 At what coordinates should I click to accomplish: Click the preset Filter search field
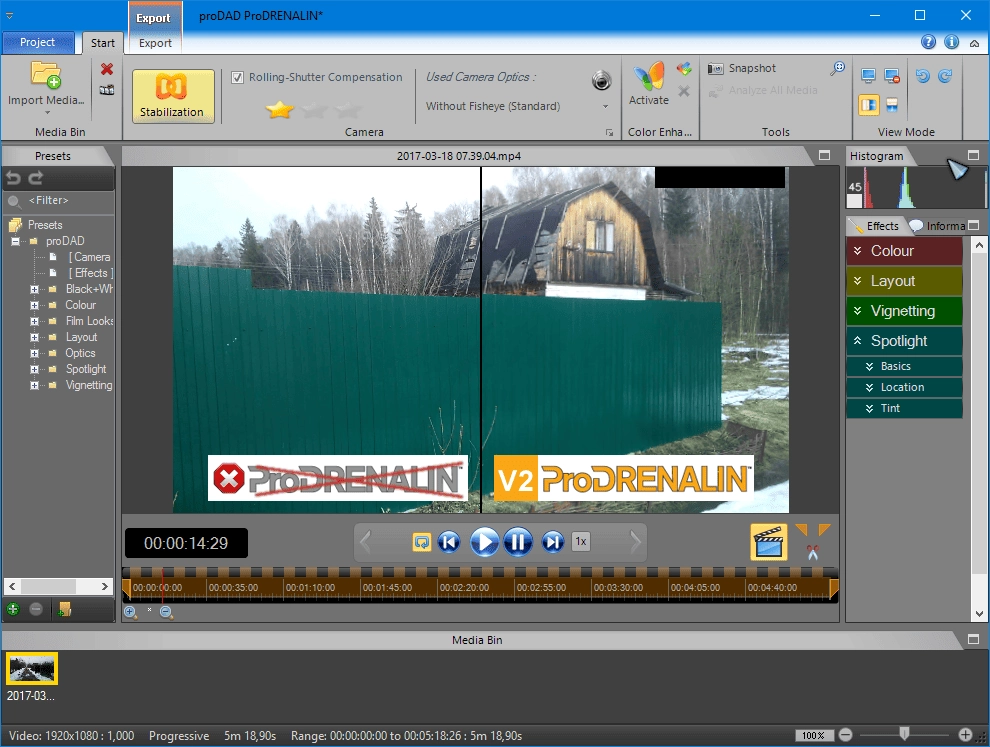tap(58, 201)
